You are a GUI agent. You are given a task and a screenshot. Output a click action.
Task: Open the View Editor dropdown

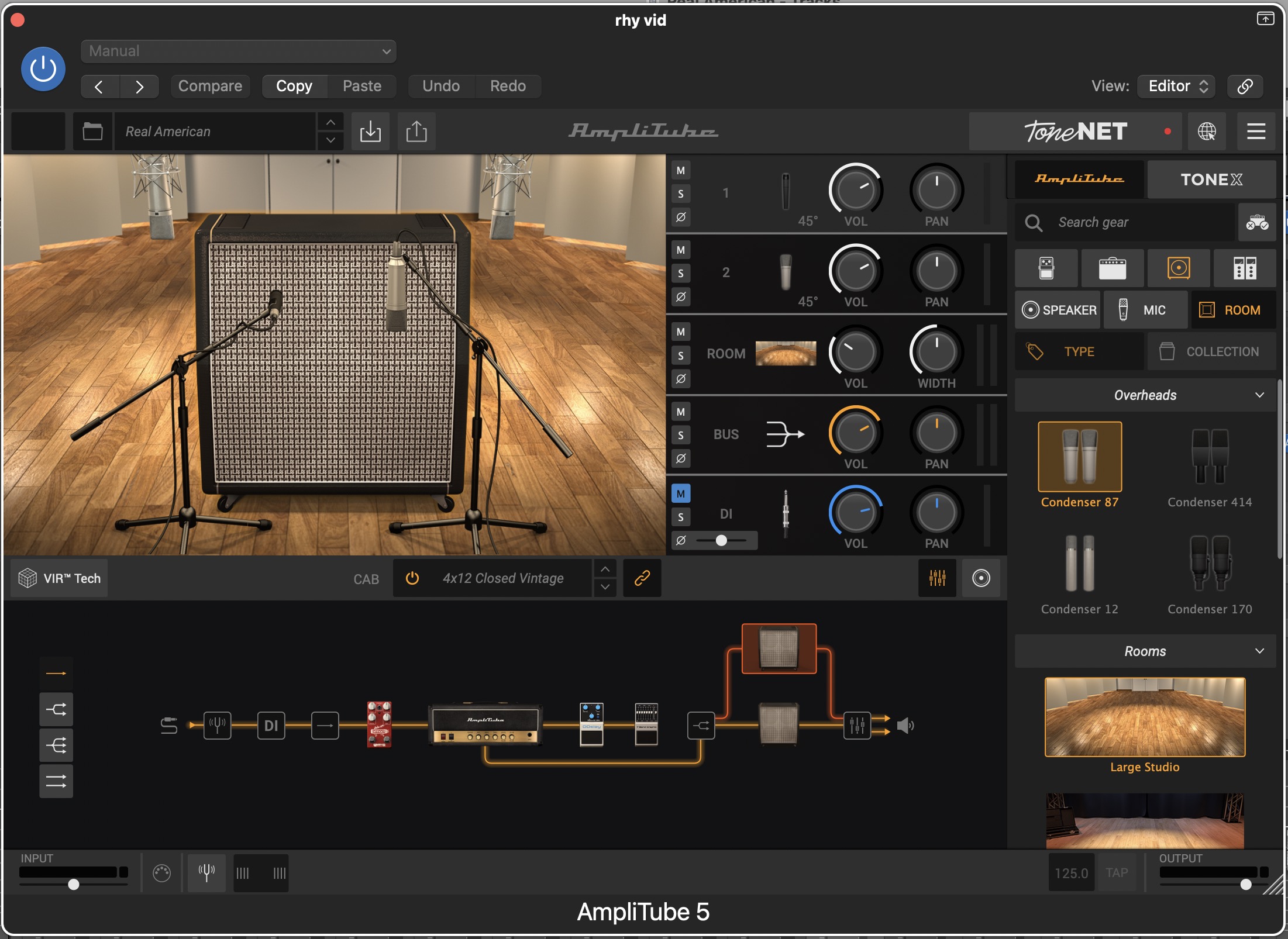(1176, 87)
